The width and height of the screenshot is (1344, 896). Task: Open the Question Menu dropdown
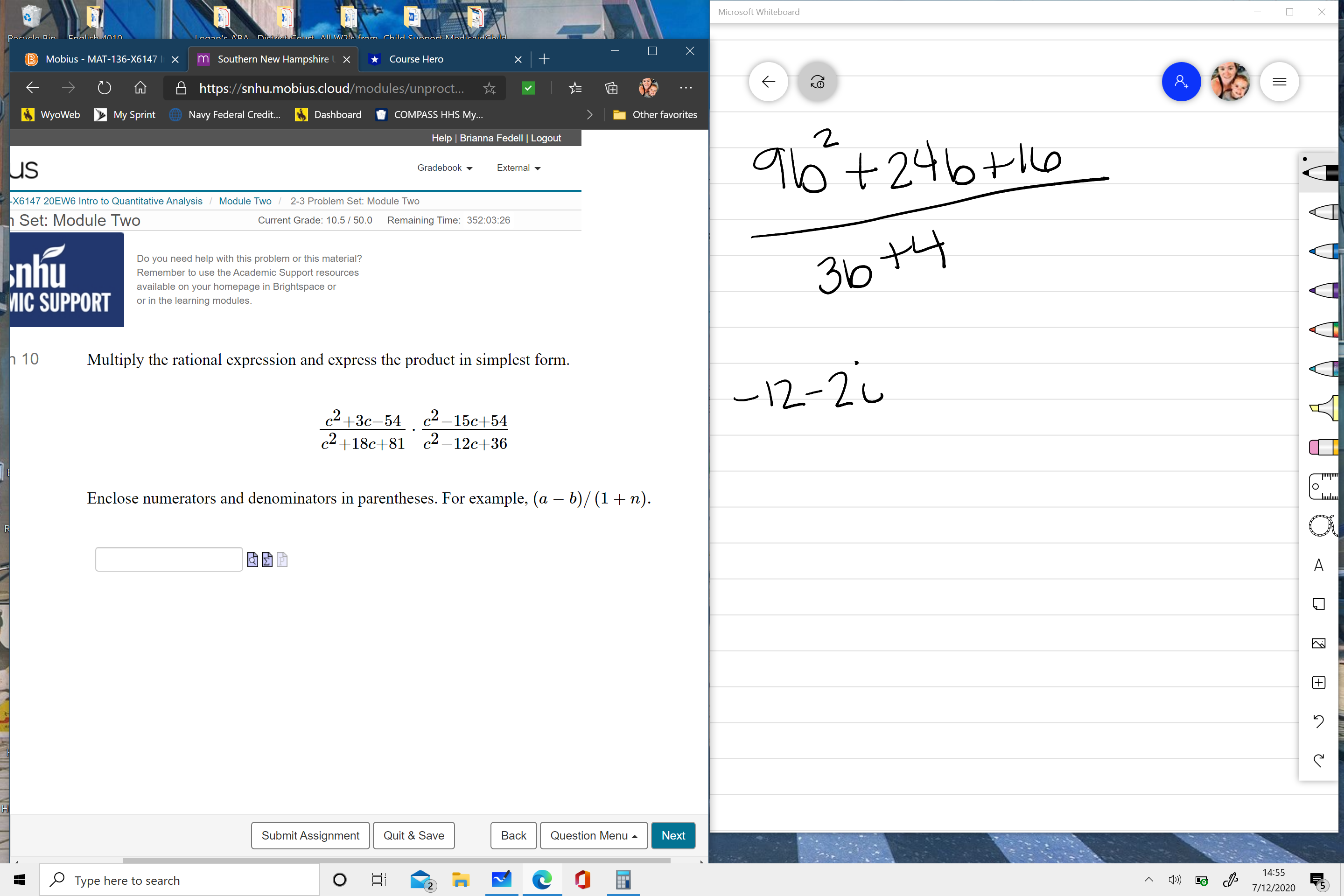(x=593, y=835)
